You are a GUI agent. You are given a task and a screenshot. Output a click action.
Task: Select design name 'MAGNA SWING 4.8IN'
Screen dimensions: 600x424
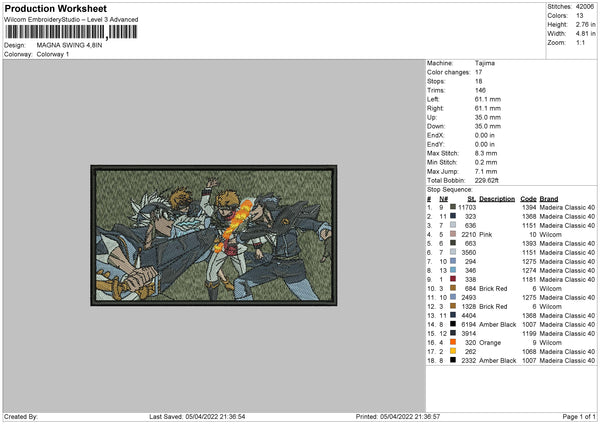69,45
